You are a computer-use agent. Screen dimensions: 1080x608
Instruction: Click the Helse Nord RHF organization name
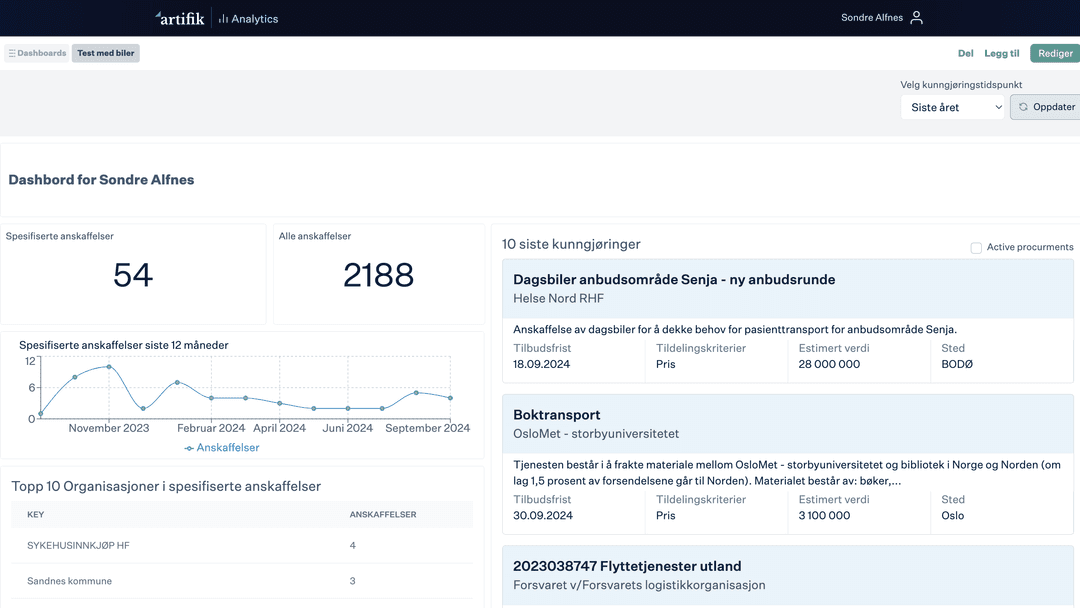(558, 299)
